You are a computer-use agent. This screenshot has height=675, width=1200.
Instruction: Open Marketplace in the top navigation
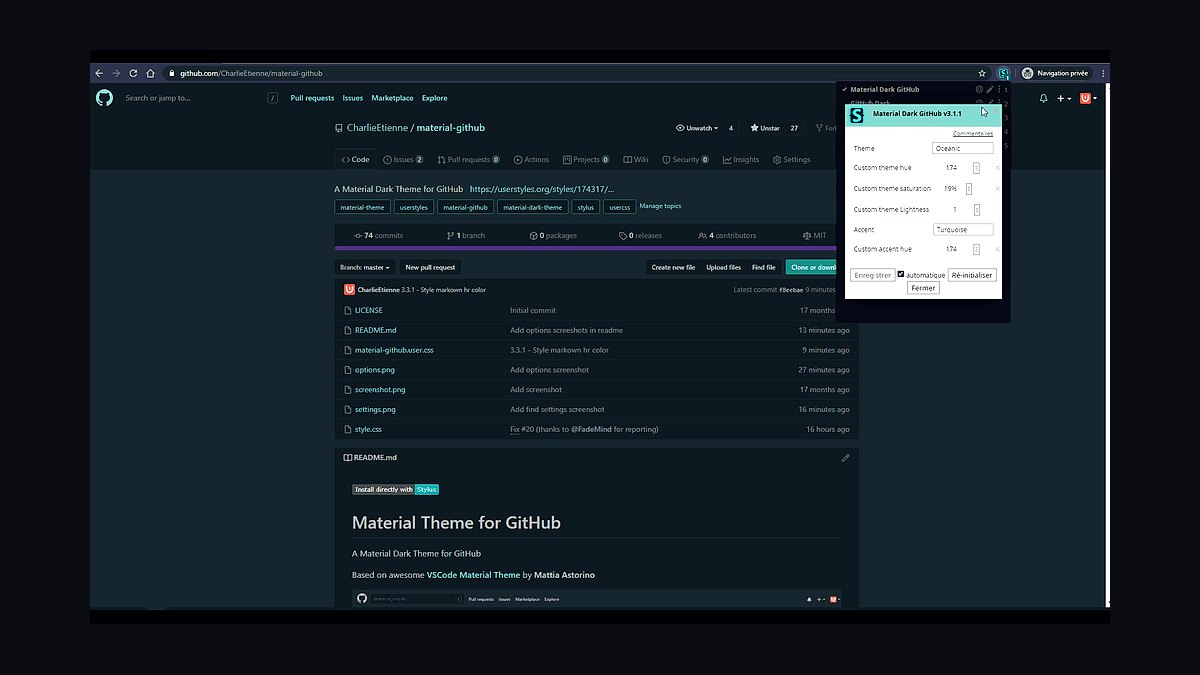click(392, 98)
